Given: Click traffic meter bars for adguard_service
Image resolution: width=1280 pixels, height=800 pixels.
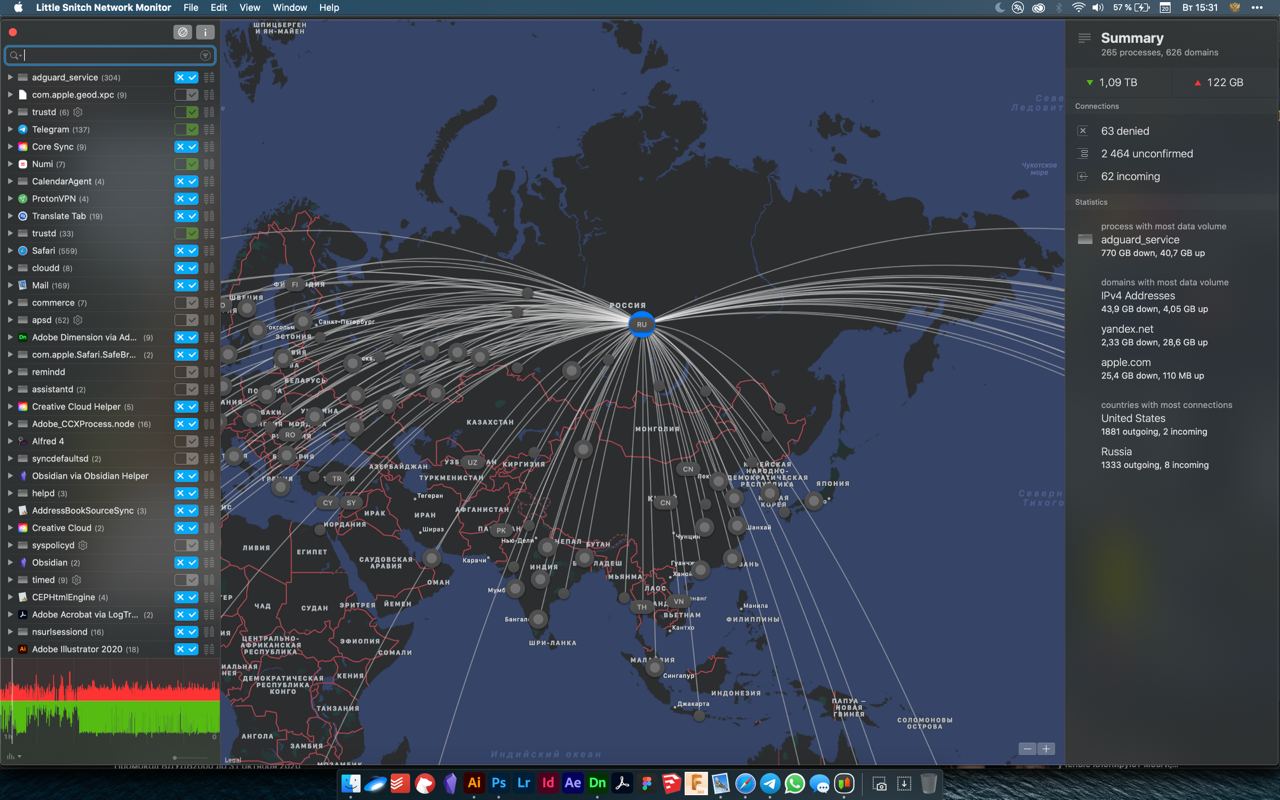Looking at the screenshot, I should coord(209,77).
